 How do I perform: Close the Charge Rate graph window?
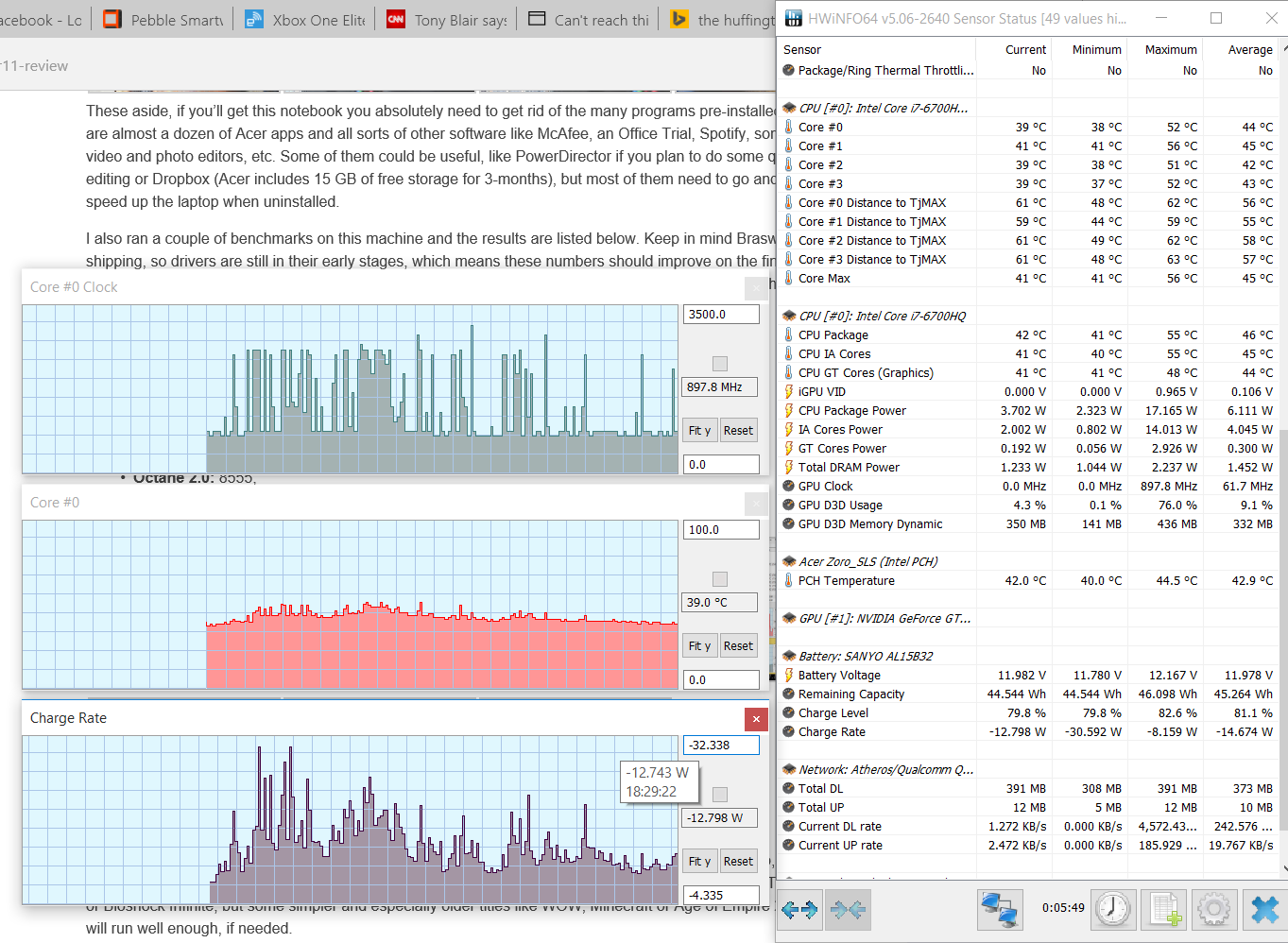[x=756, y=719]
